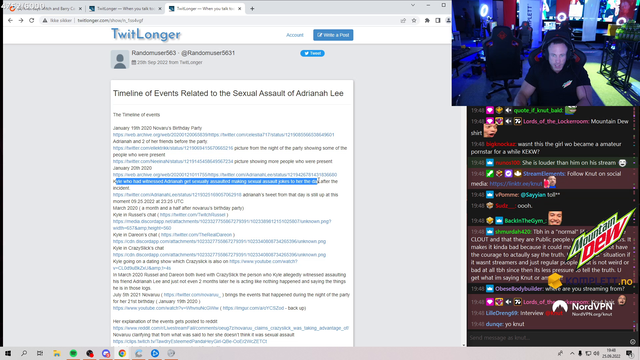This screenshot has height=360, width=640.
Task: Open the tab search dropdown chevron
Action: (413, 5)
